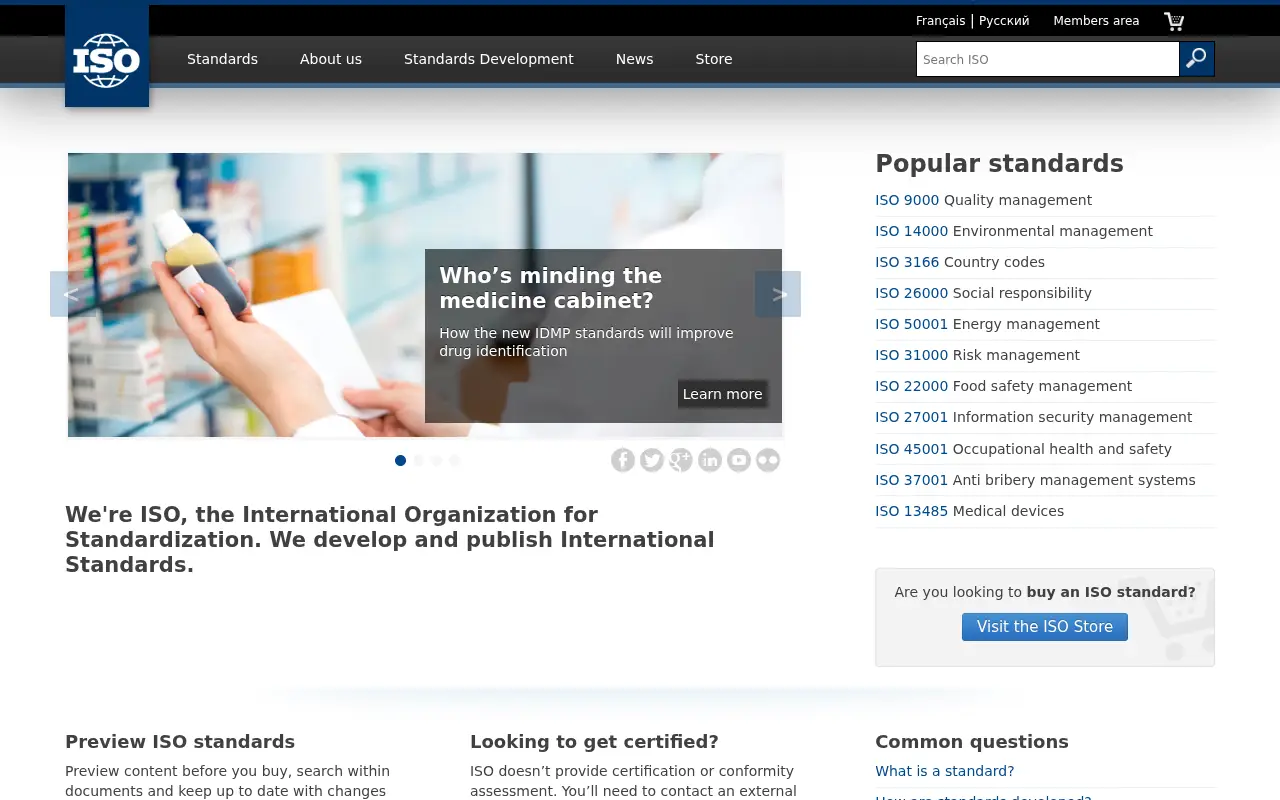Open the Google Plus social icon
Image resolution: width=1280 pixels, height=800 pixels.
coord(681,460)
